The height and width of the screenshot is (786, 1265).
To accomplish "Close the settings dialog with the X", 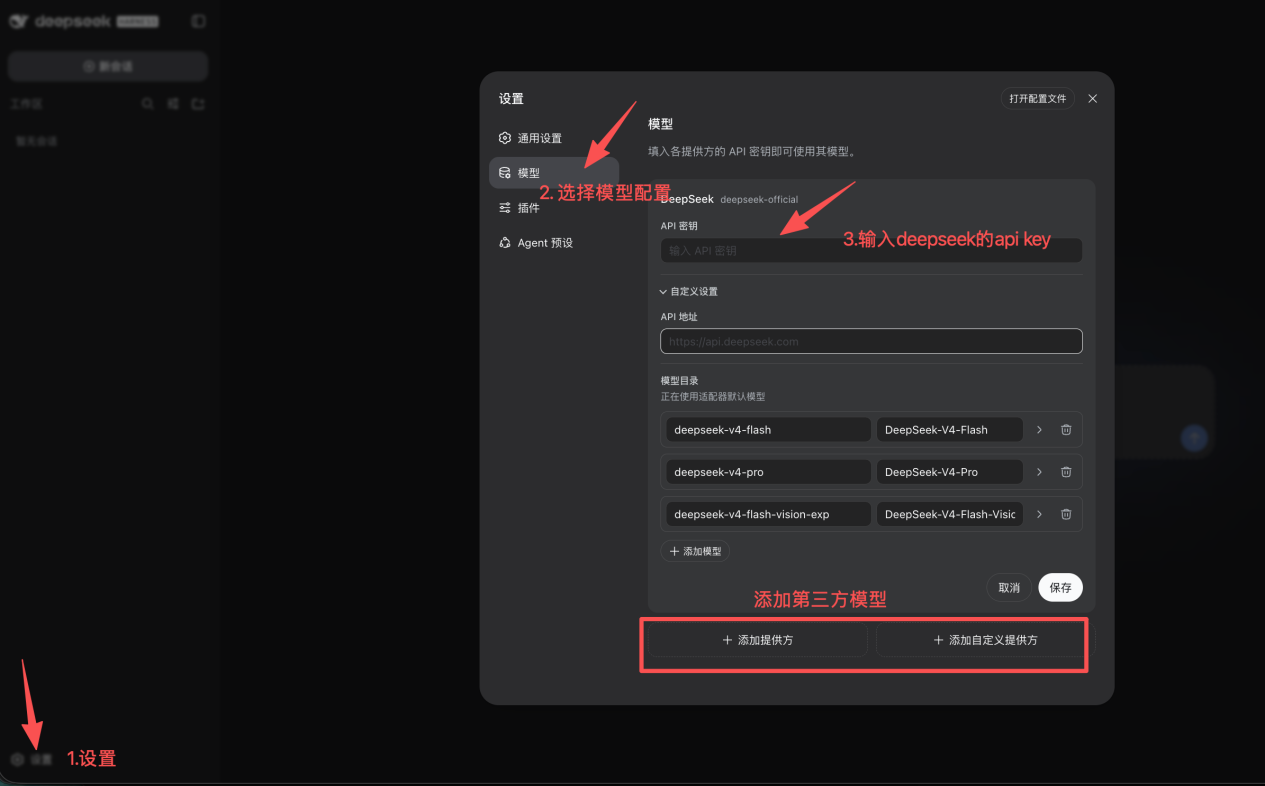I will click(x=1092, y=99).
